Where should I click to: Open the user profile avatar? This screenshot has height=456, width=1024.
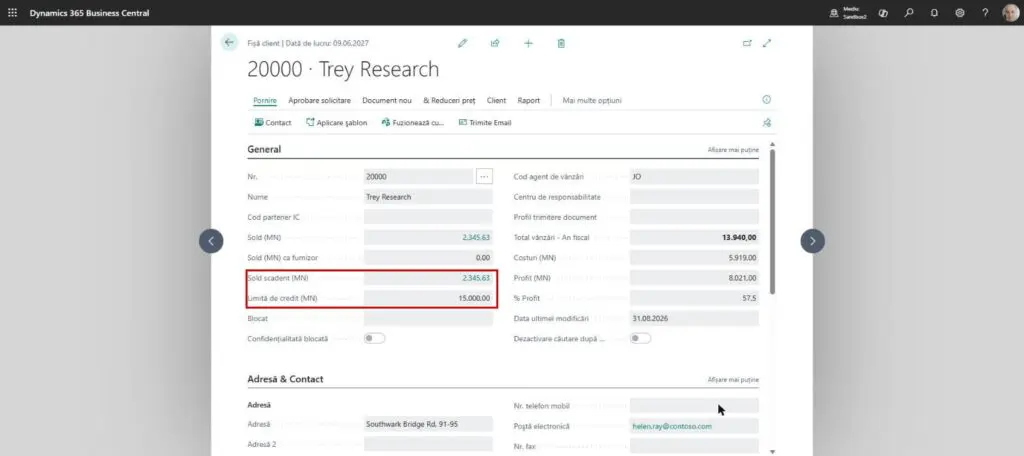1010,12
